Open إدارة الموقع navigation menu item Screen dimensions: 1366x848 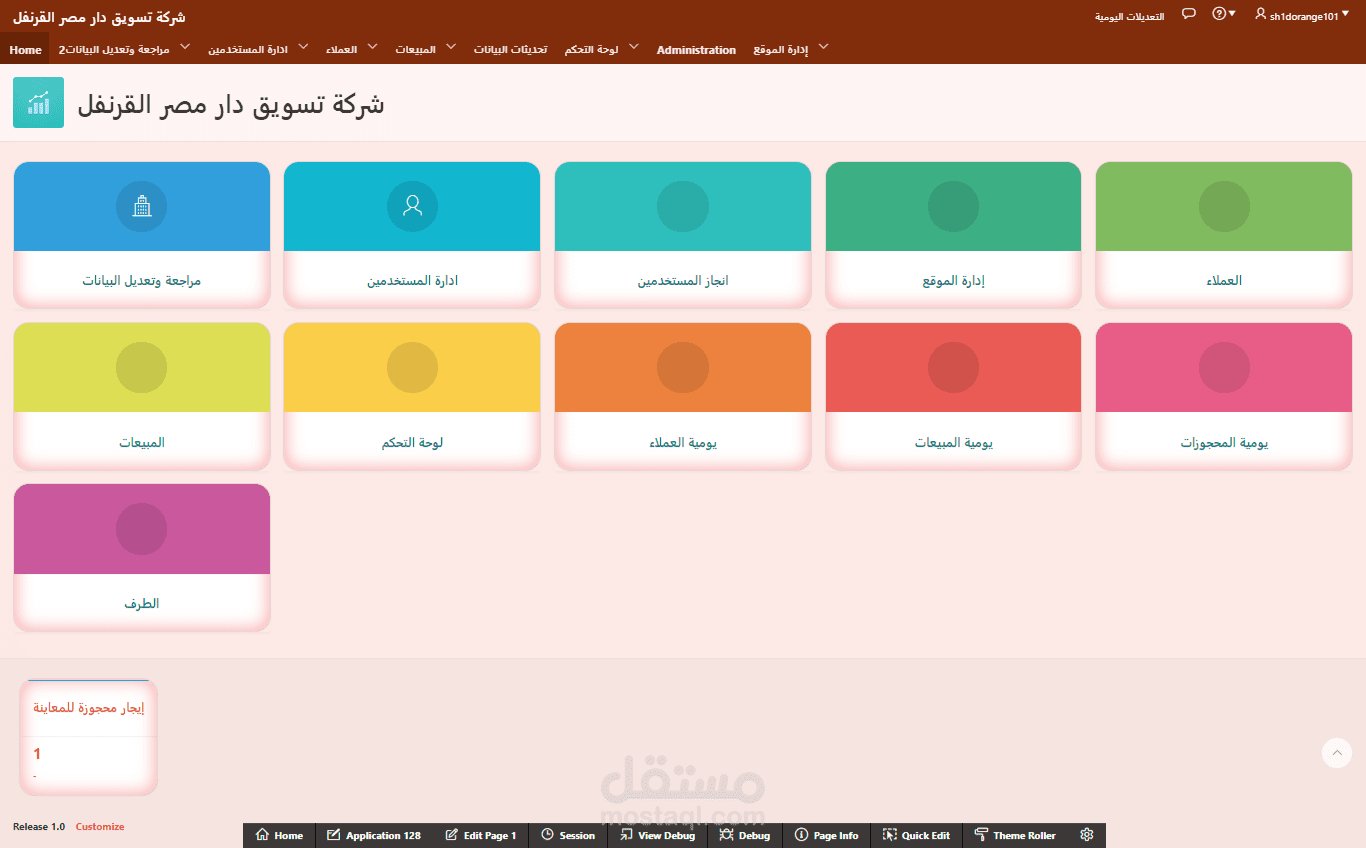(780, 49)
